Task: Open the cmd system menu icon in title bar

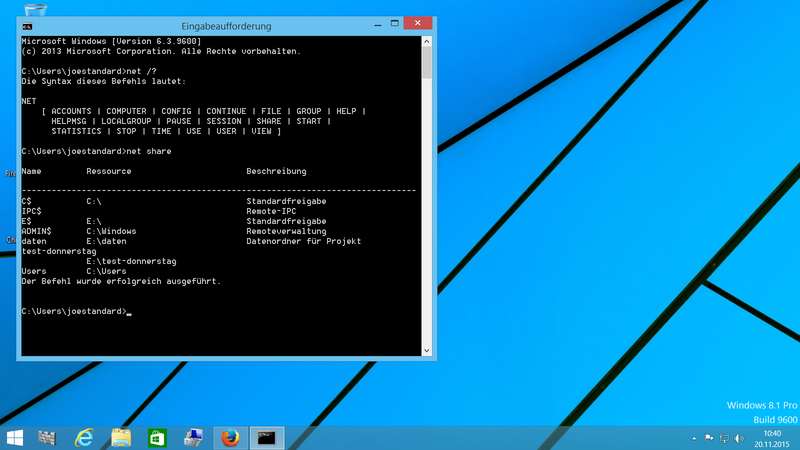Action: [x=27, y=25]
